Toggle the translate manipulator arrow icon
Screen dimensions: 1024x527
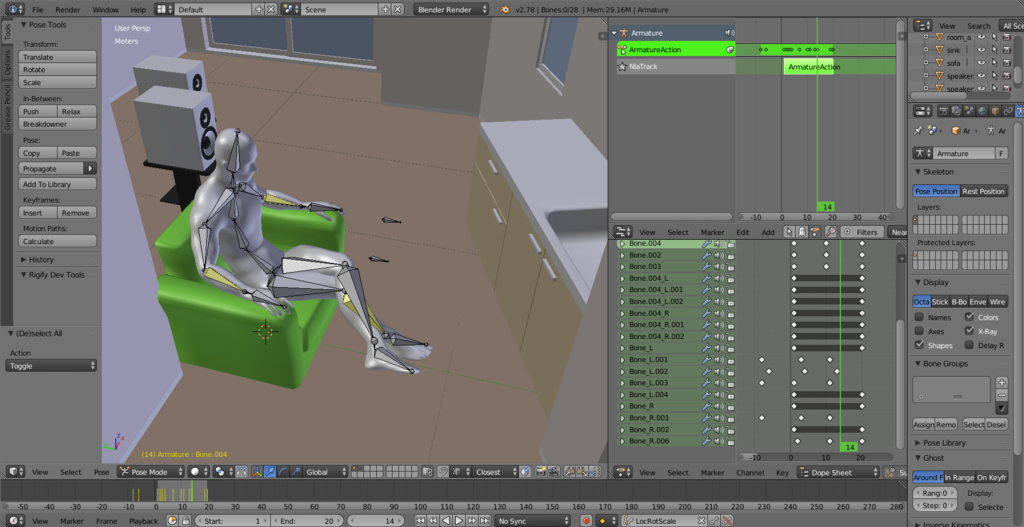pos(270,471)
